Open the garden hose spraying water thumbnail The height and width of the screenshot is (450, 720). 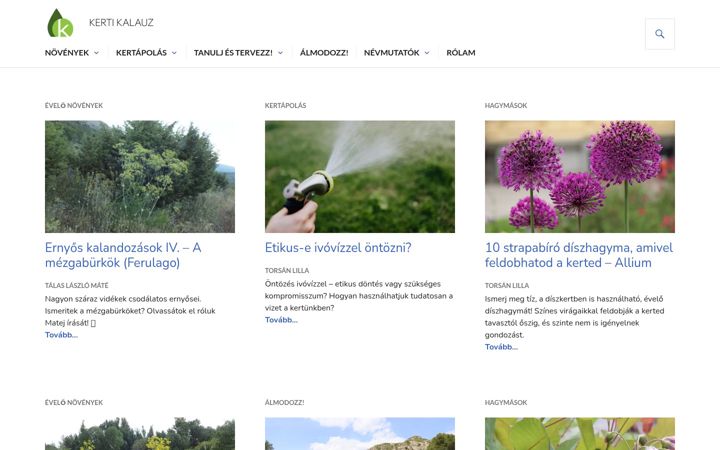[x=360, y=176]
